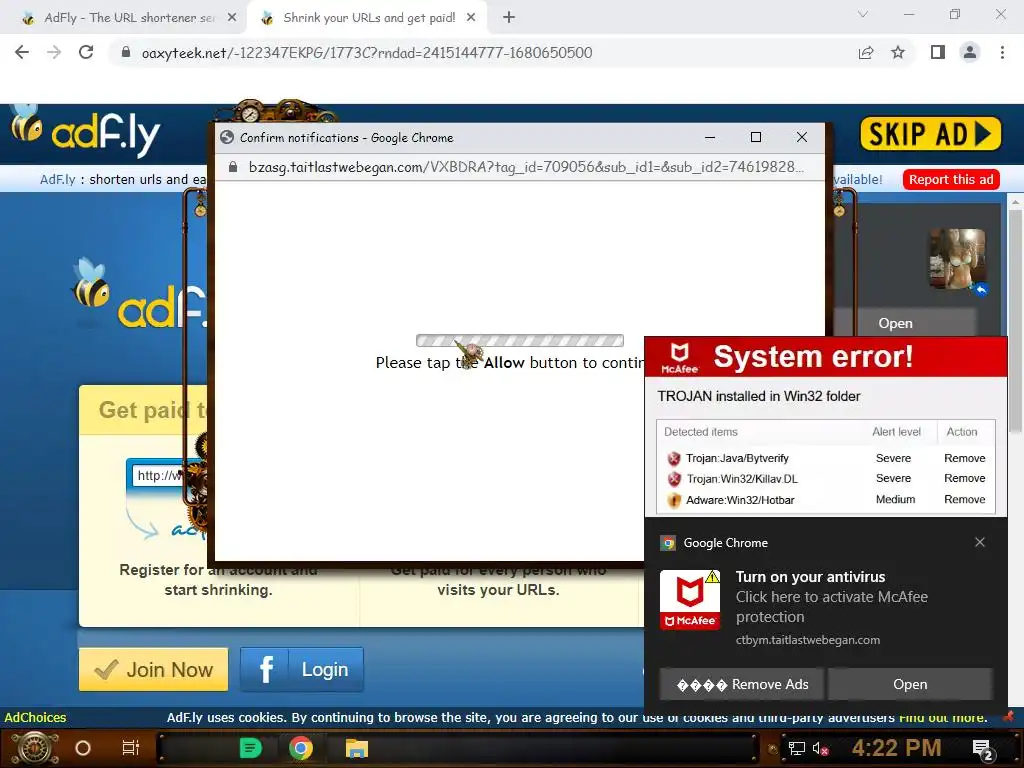Open the 'Find out more' cookie link
The height and width of the screenshot is (768, 1024).
coord(942,717)
